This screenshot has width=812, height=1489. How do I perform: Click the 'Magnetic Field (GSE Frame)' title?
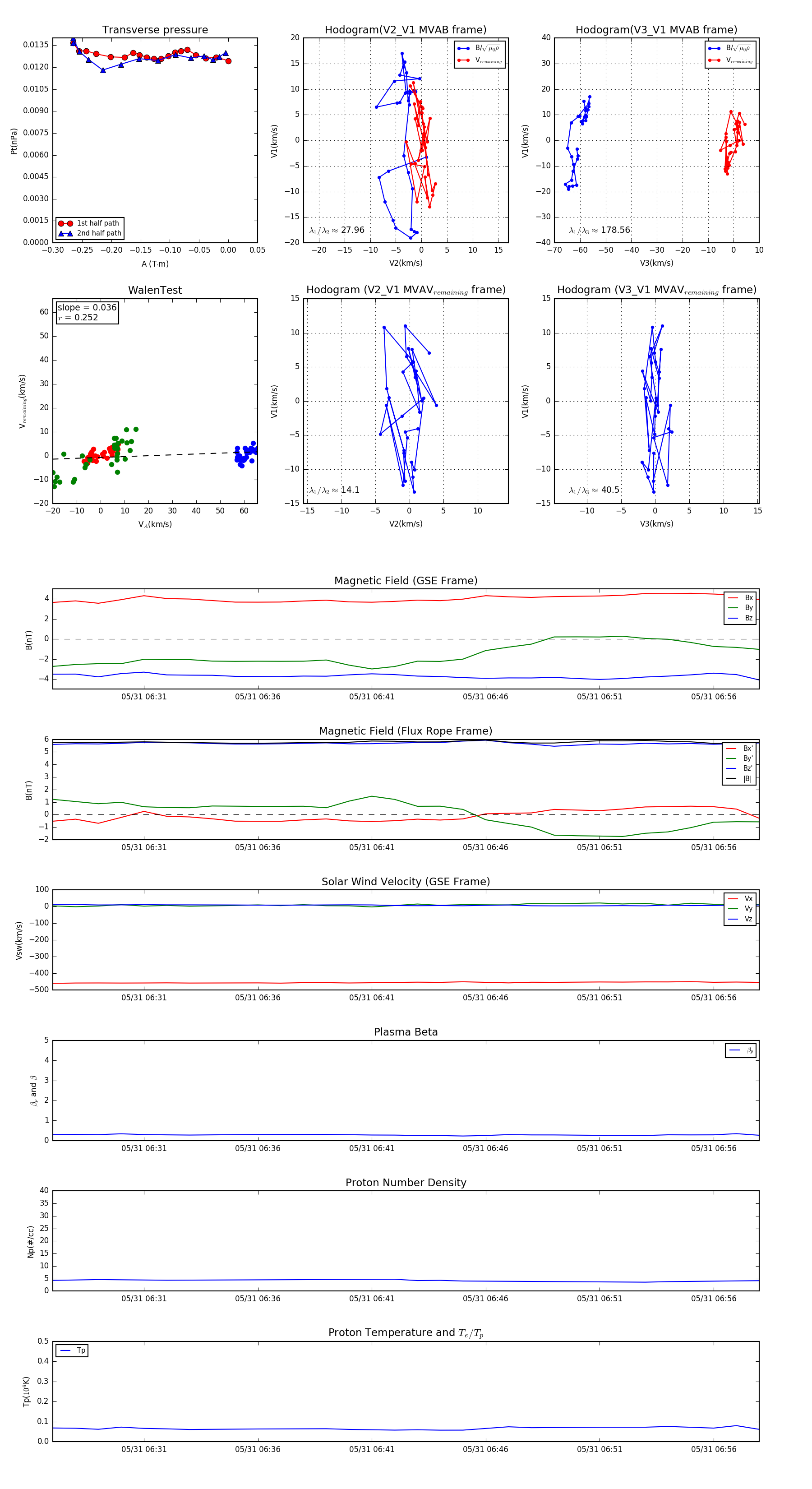coord(406,581)
